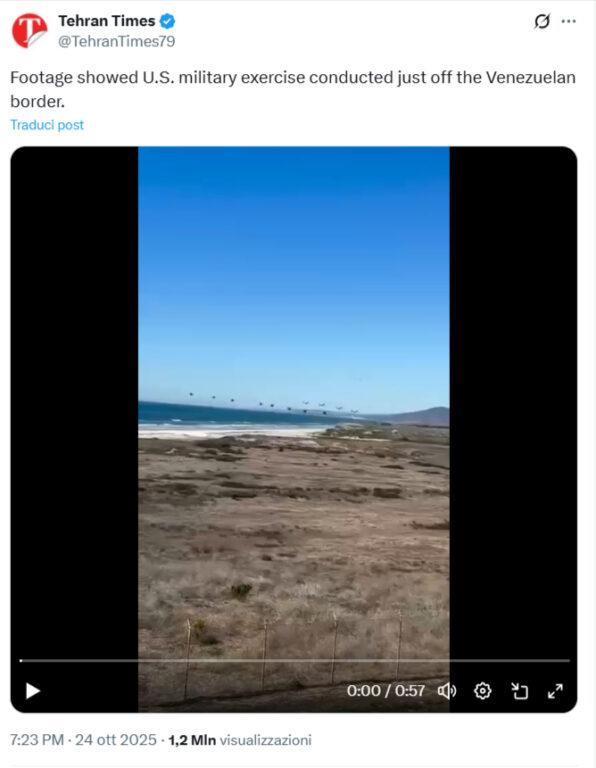The image size is (596, 768).
Task: Expand the video to fullscreen
Action: (x=555, y=691)
